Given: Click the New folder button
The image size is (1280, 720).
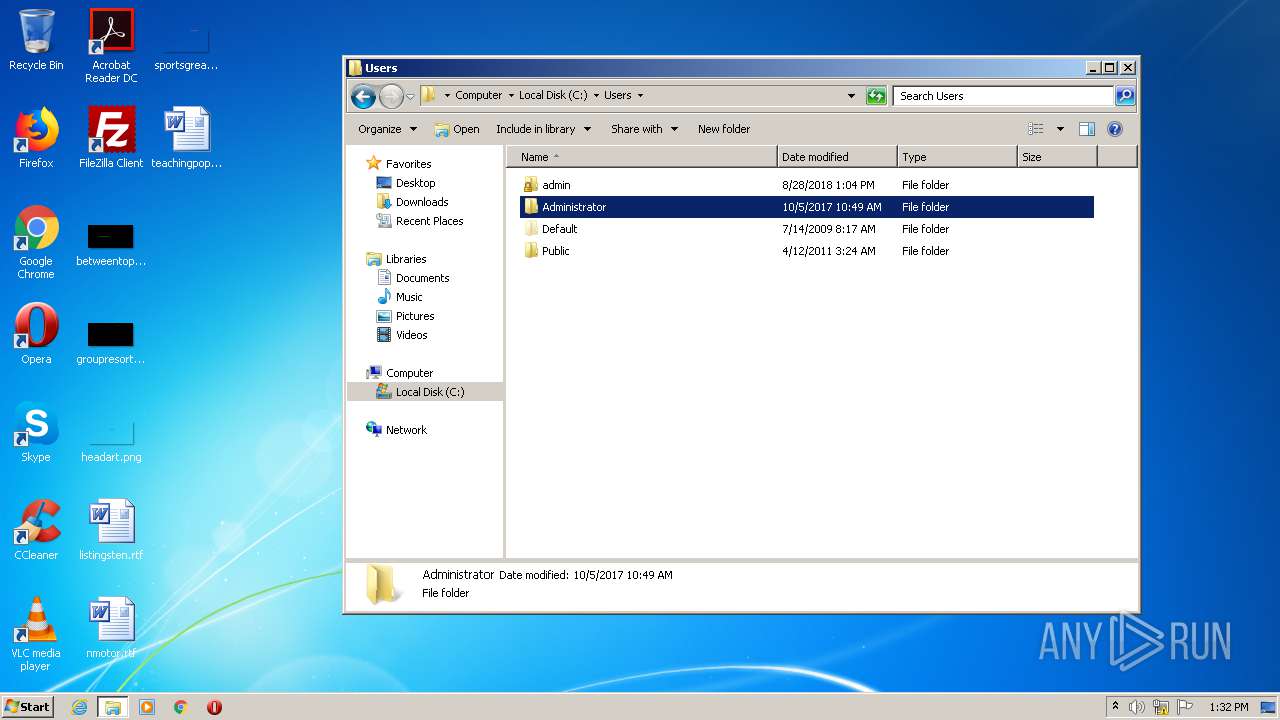Looking at the screenshot, I should click(723, 129).
